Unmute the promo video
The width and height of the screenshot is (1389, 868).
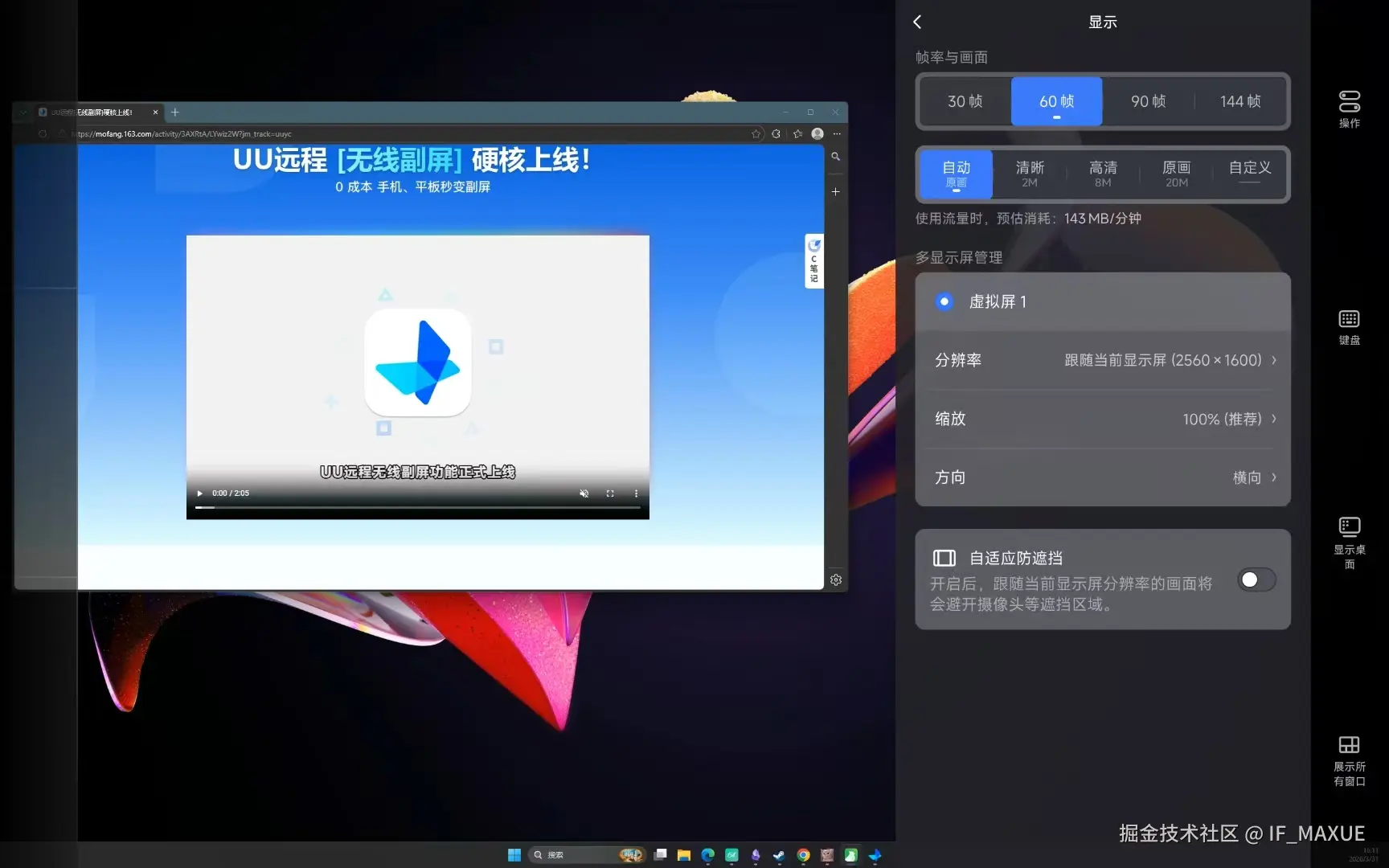pyautogui.click(x=584, y=493)
